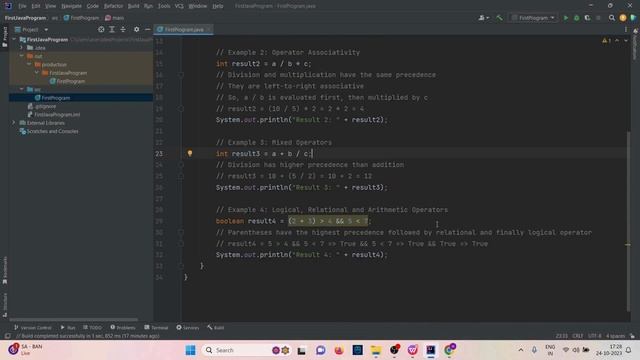Go to next highlighted error arrow
This screenshot has width=640, height=360.
click(626, 41)
